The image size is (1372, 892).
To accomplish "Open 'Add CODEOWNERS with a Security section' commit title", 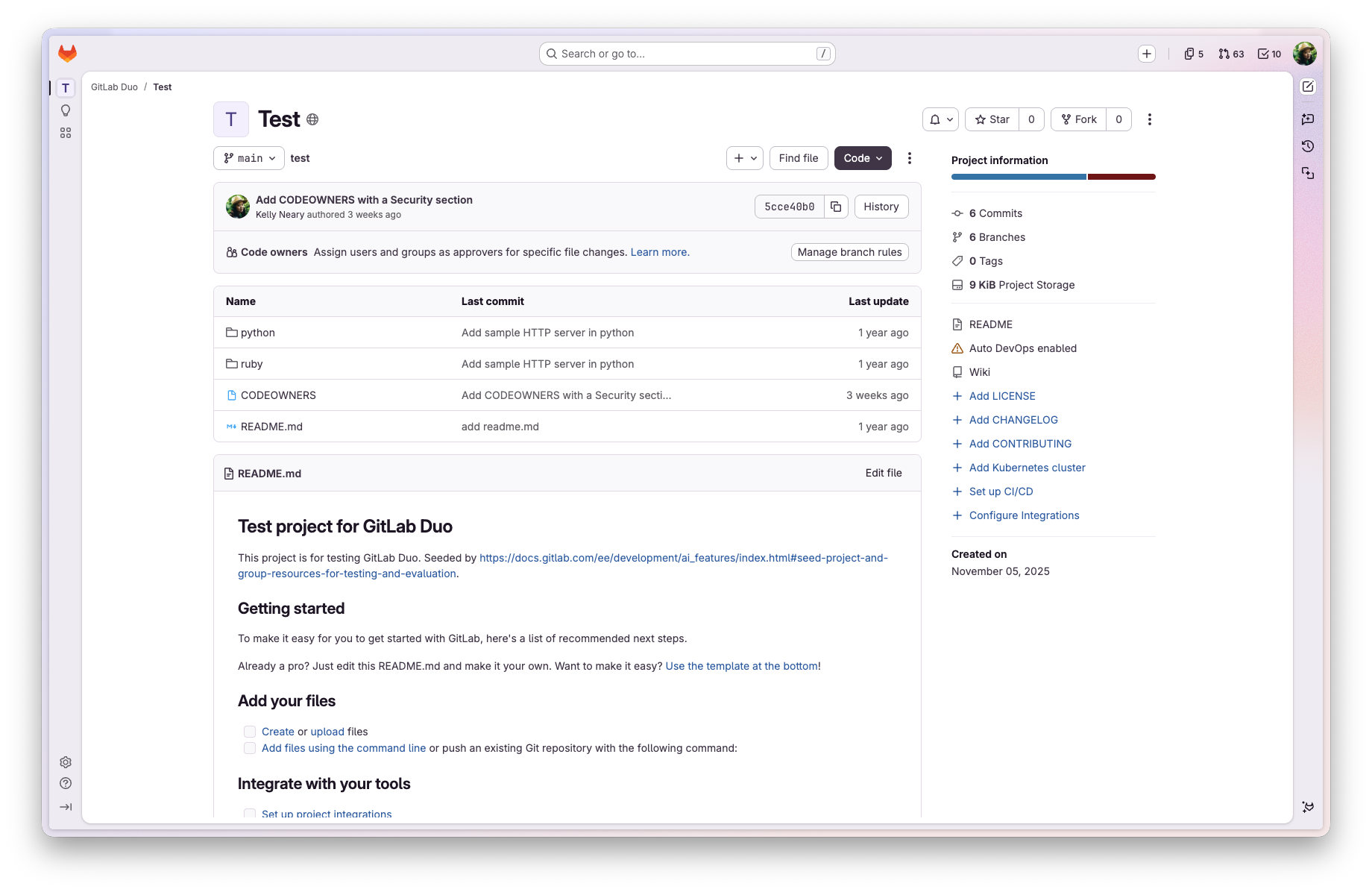I will [364, 200].
